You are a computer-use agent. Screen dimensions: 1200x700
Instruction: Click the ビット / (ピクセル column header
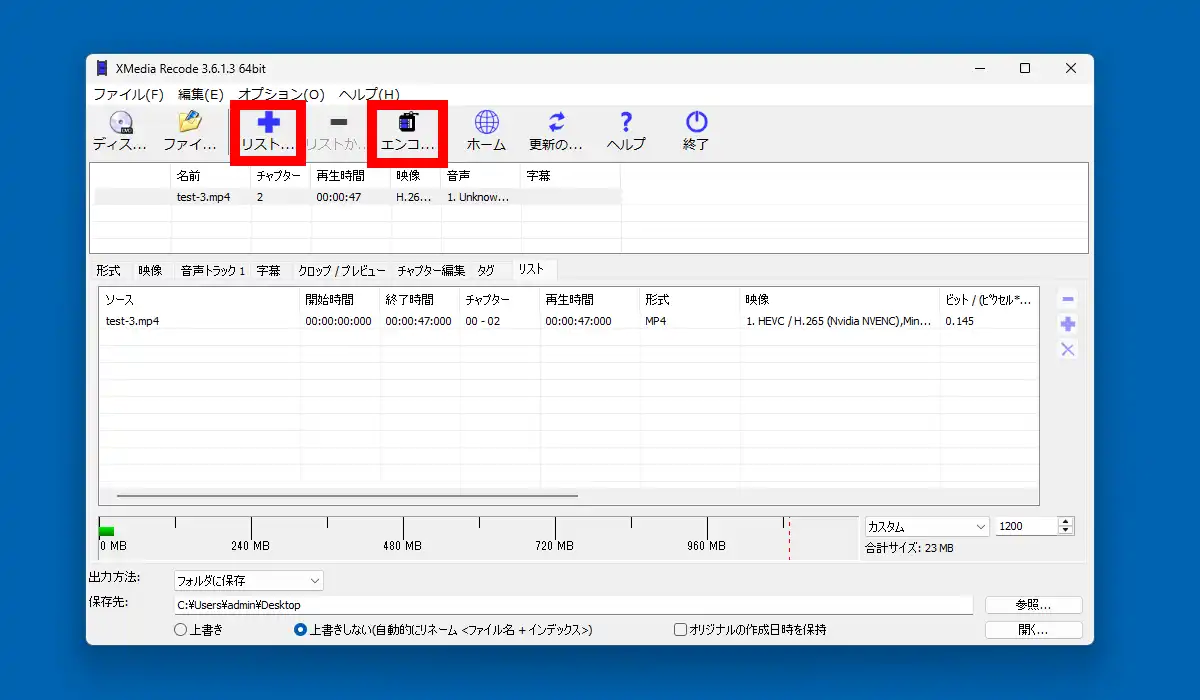coord(989,299)
